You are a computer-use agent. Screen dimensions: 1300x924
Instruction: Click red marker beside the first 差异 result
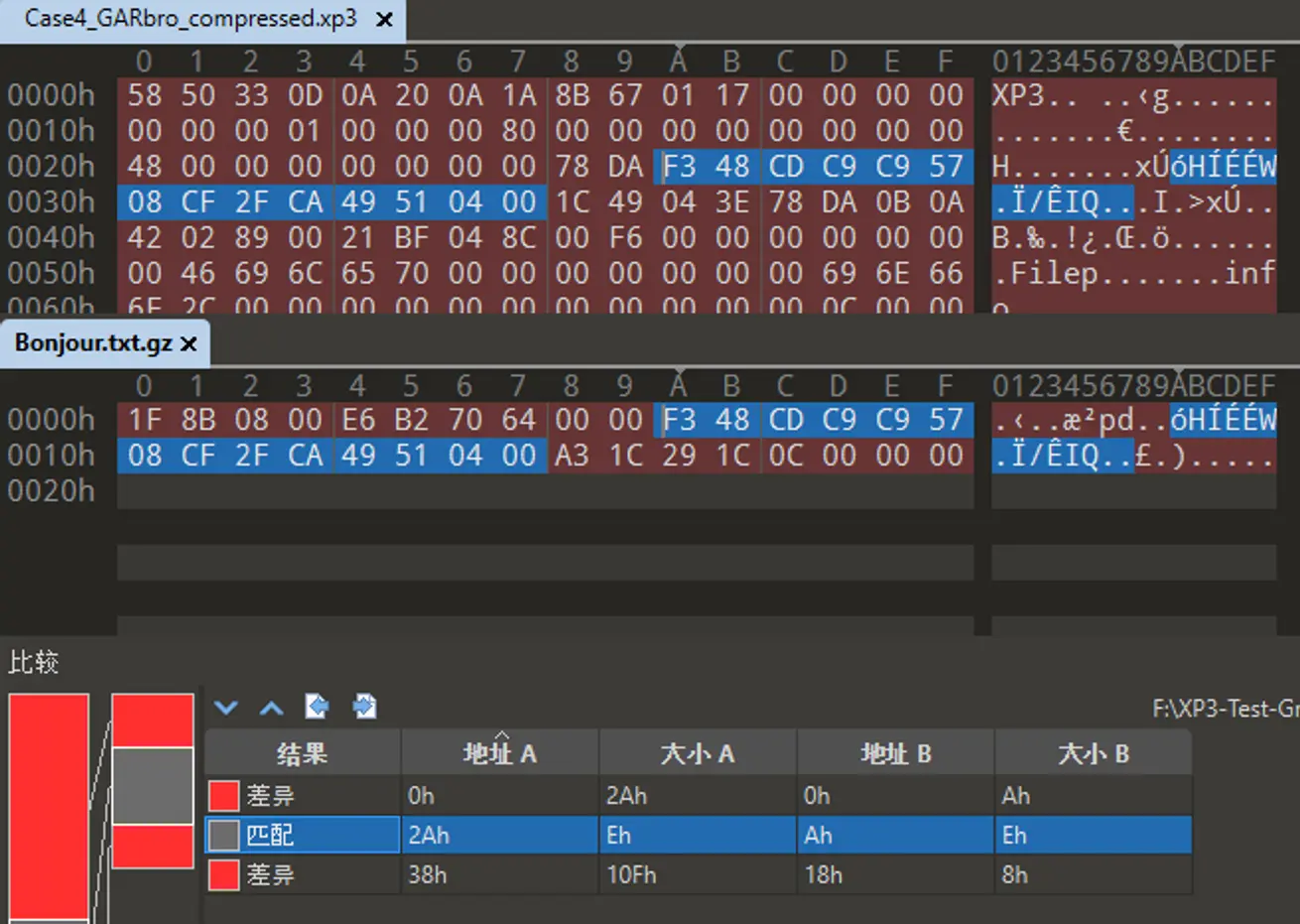pyautogui.click(x=222, y=795)
